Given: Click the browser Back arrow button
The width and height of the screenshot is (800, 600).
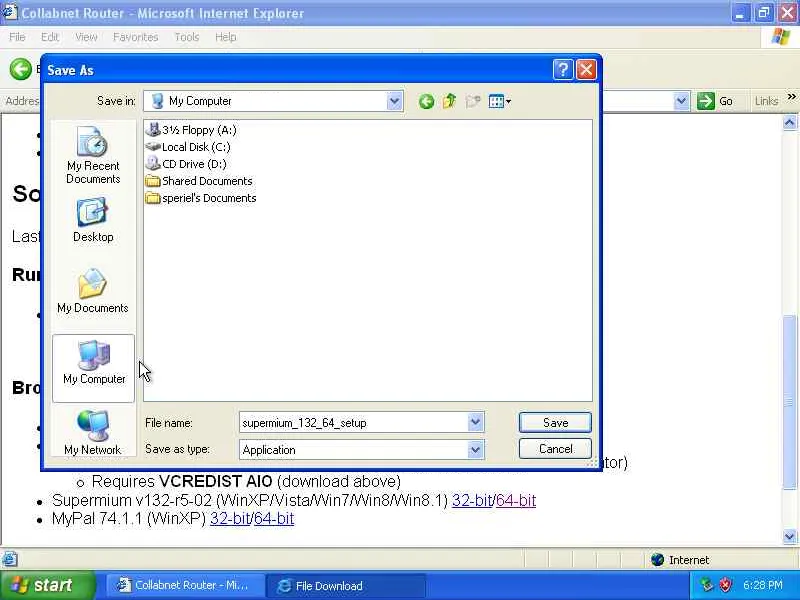Looking at the screenshot, I should click(20, 69).
